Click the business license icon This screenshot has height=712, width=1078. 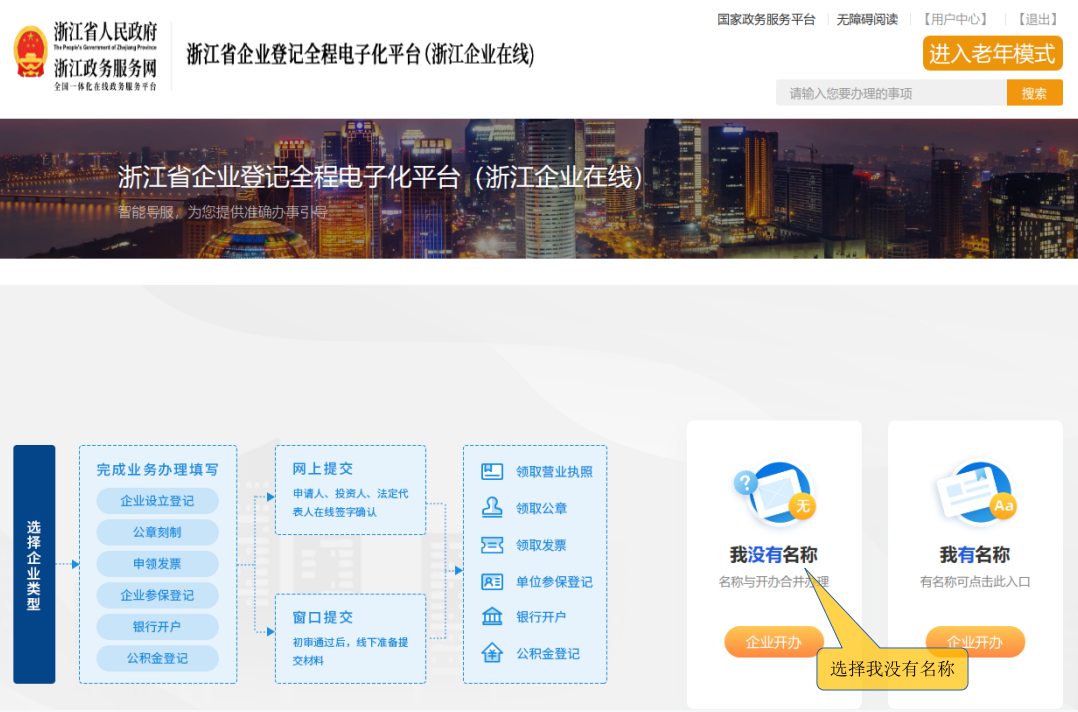coord(492,472)
